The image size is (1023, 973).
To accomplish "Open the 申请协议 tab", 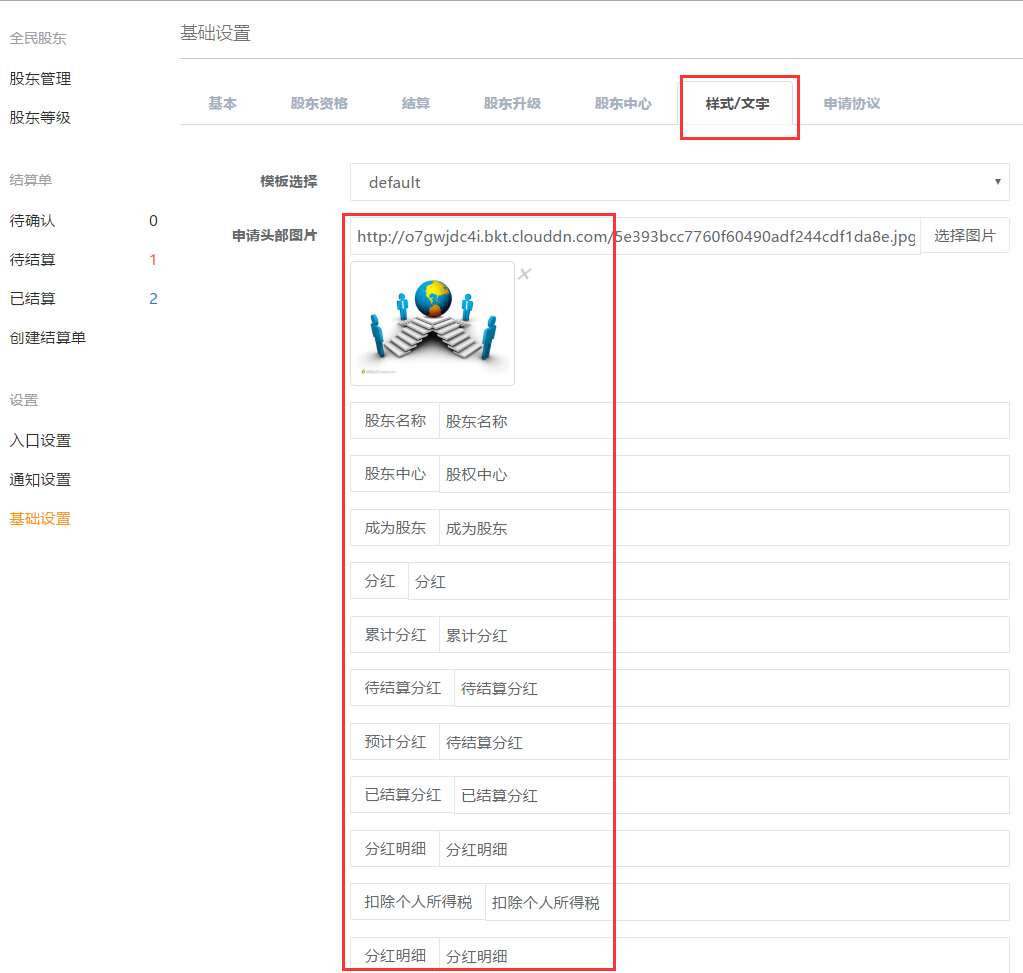I will (x=851, y=103).
